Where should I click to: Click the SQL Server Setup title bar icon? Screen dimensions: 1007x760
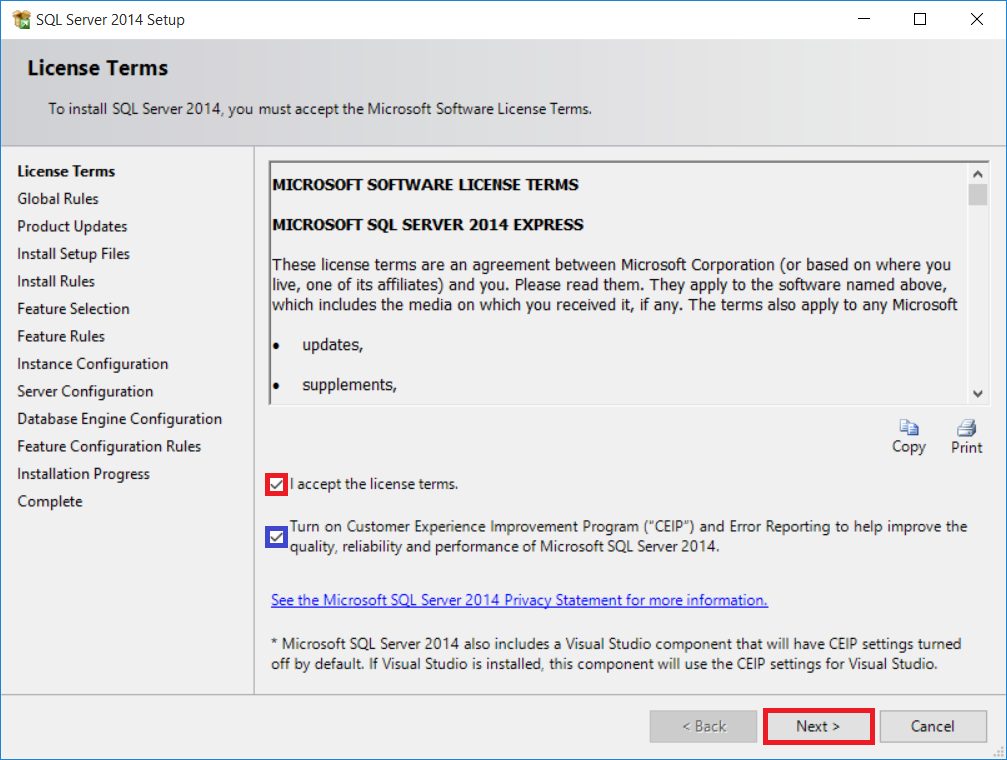pyautogui.click(x=21, y=19)
